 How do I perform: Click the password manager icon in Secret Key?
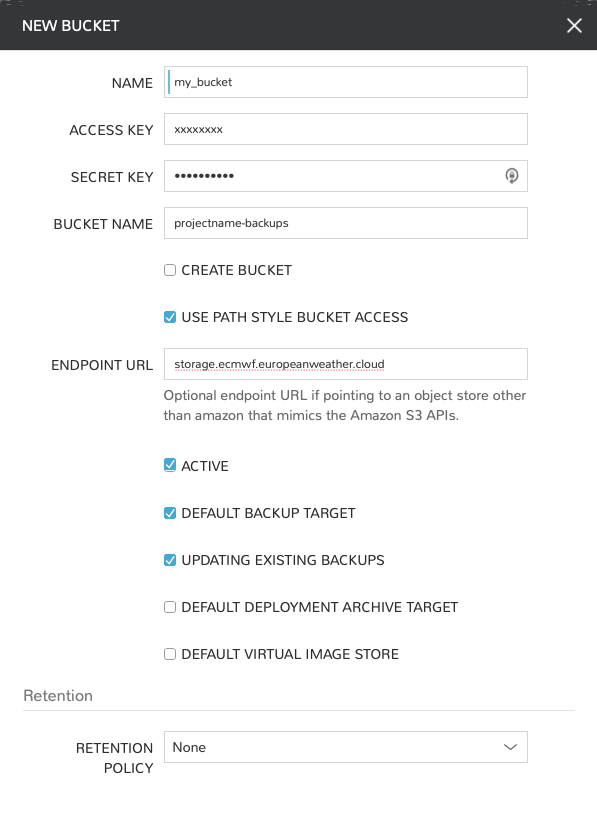coord(512,176)
